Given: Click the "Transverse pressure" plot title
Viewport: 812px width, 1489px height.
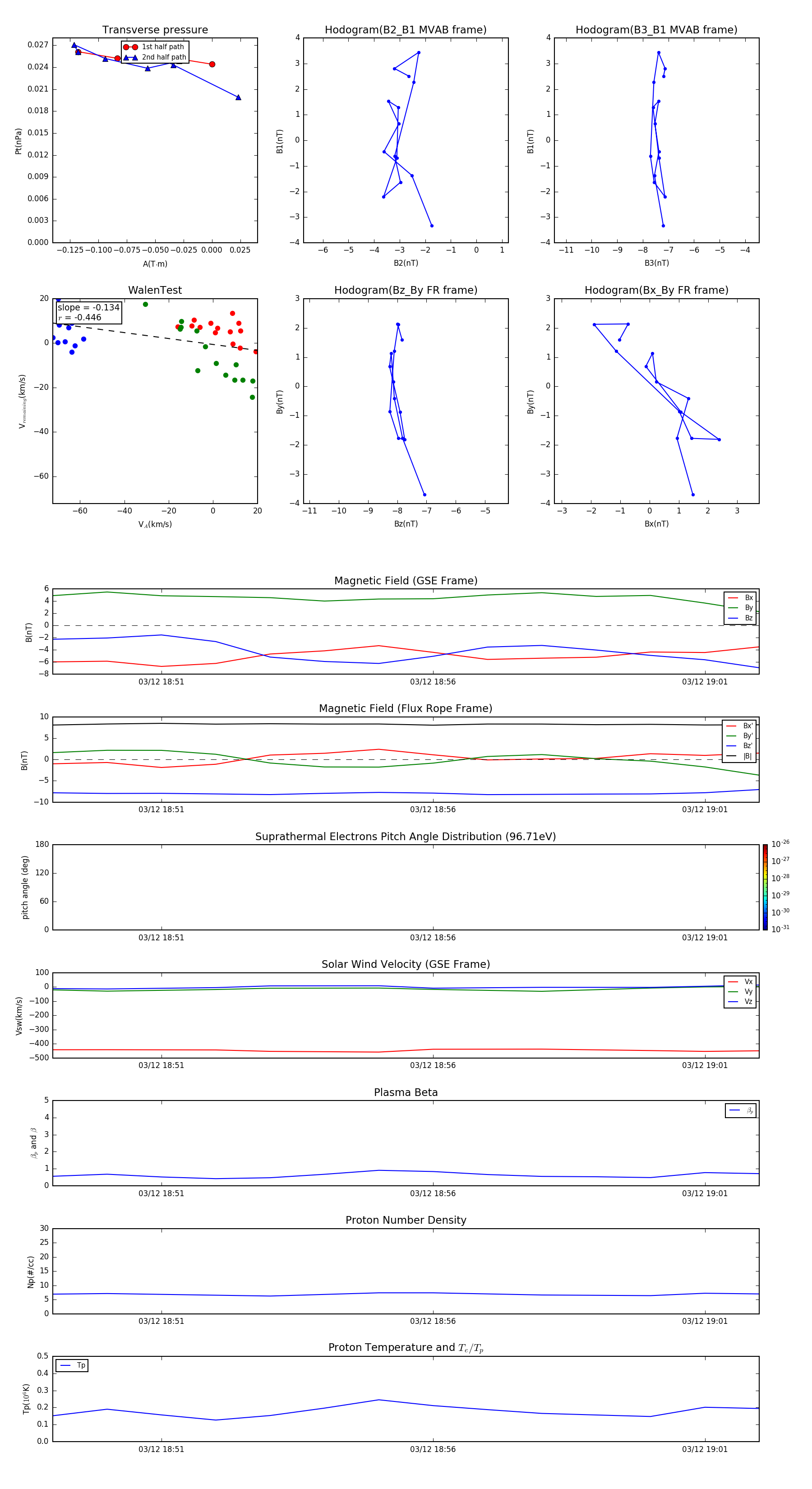Looking at the screenshot, I should 155,30.
